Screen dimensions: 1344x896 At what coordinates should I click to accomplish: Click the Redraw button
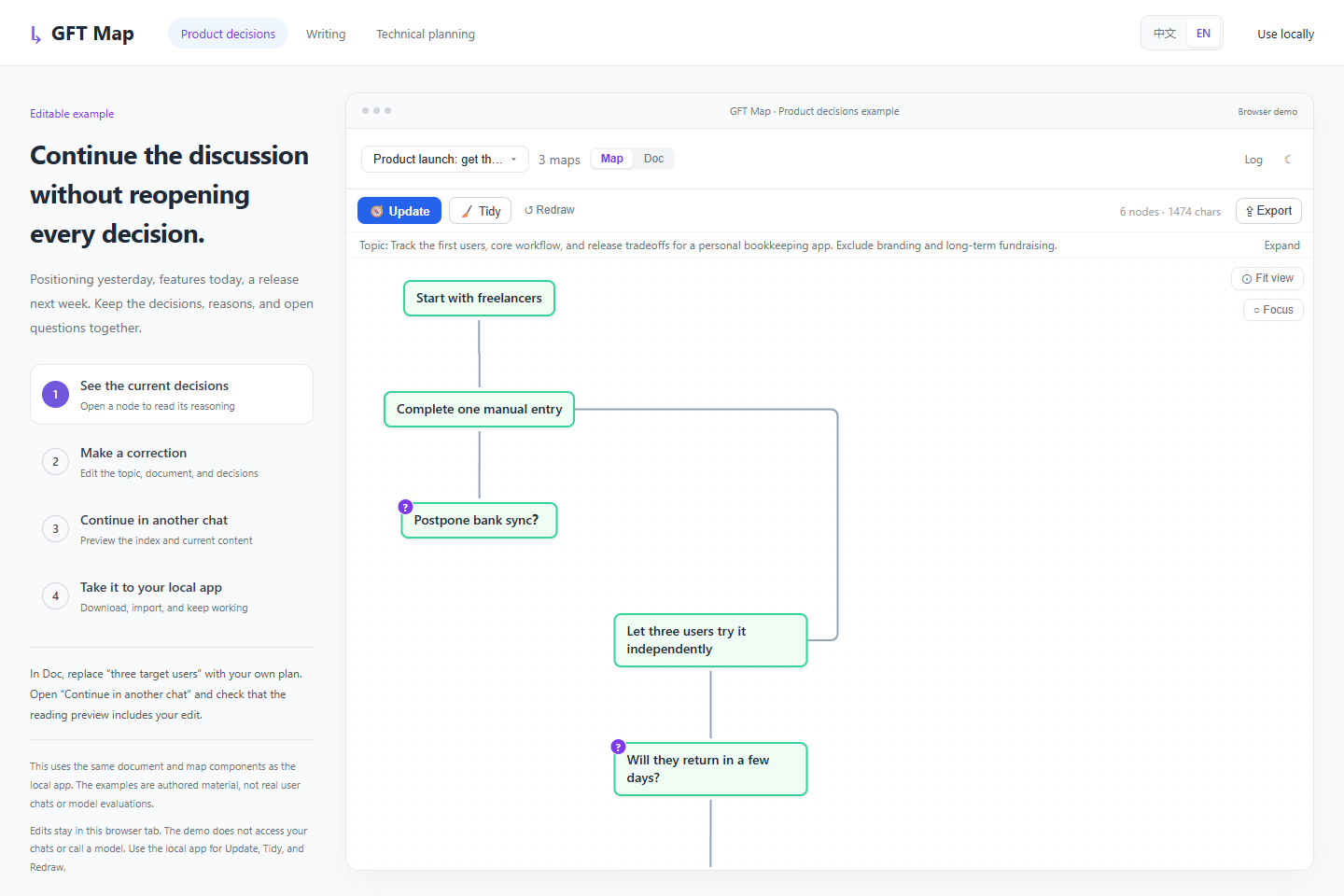click(550, 210)
